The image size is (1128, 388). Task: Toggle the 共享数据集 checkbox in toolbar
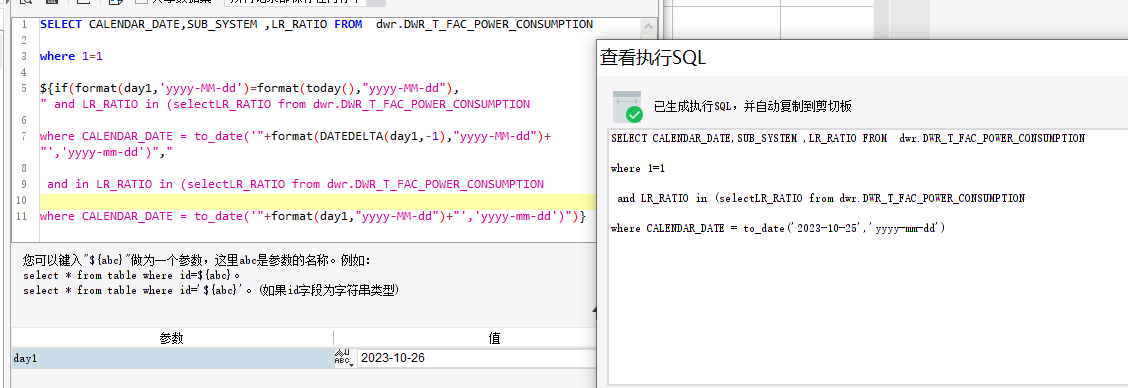[x=142, y=2]
